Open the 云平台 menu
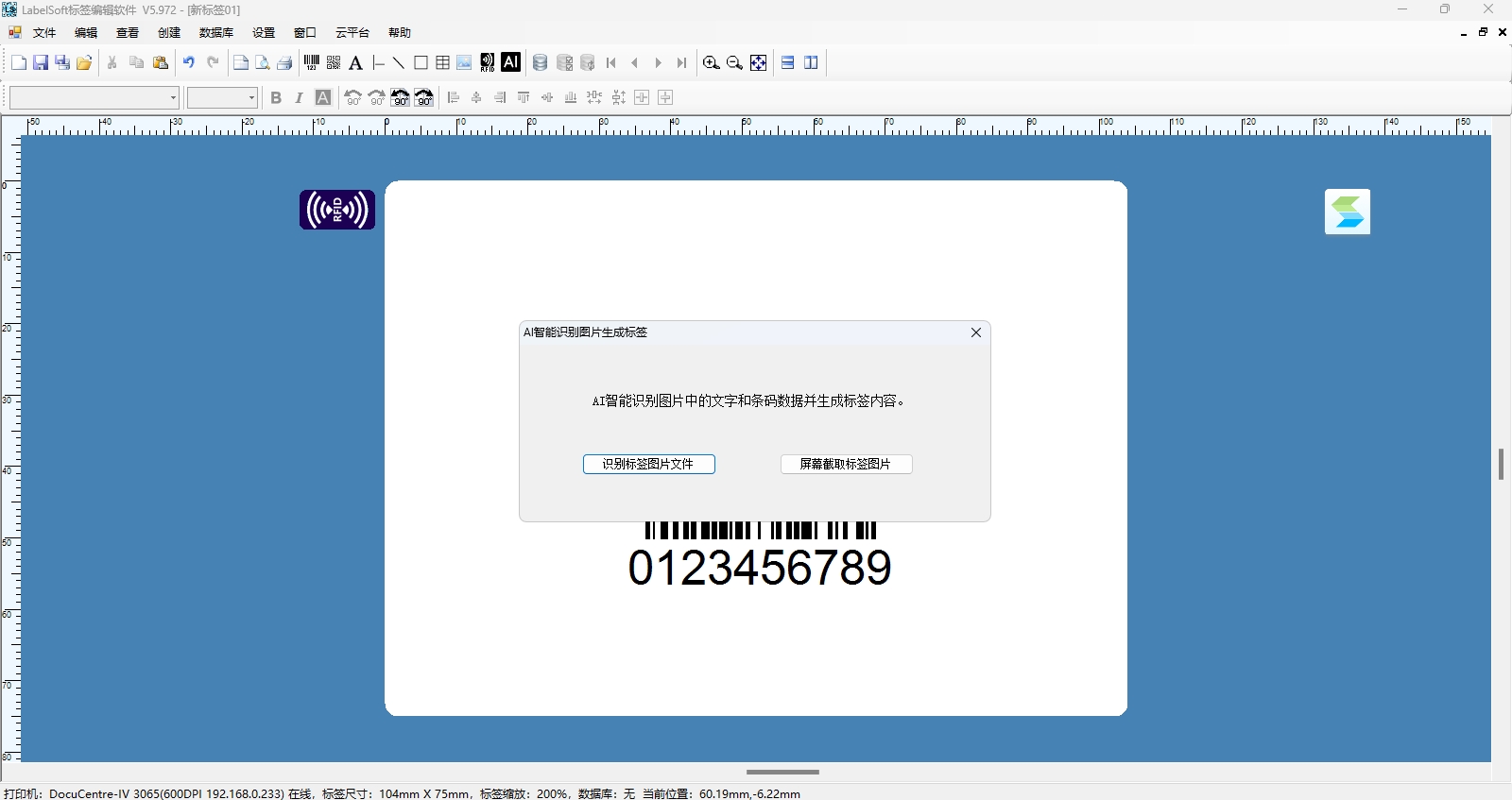The height and width of the screenshot is (800, 1512). click(352, 32)
